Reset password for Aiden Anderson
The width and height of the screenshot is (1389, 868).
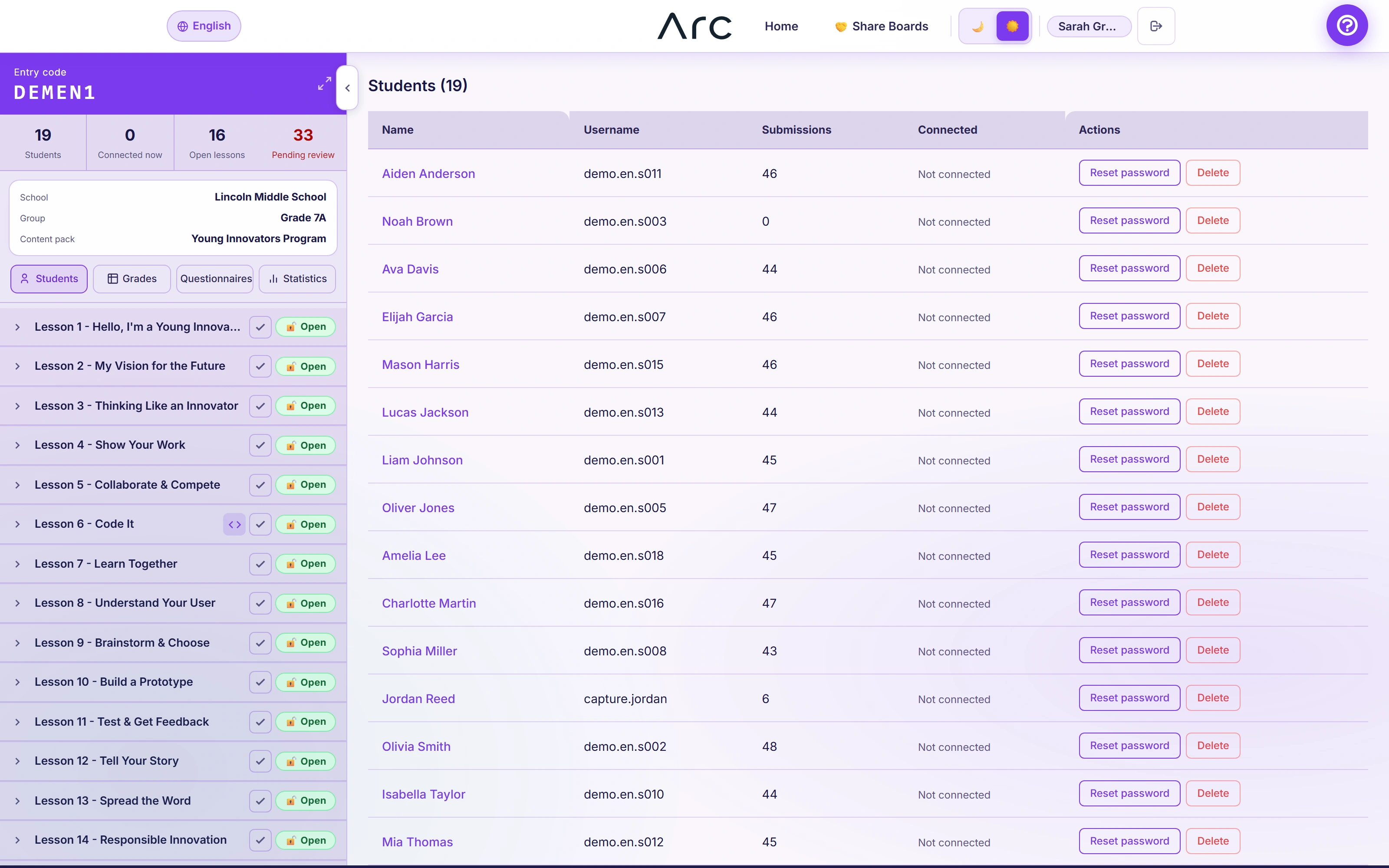[x=1129, y=173]
